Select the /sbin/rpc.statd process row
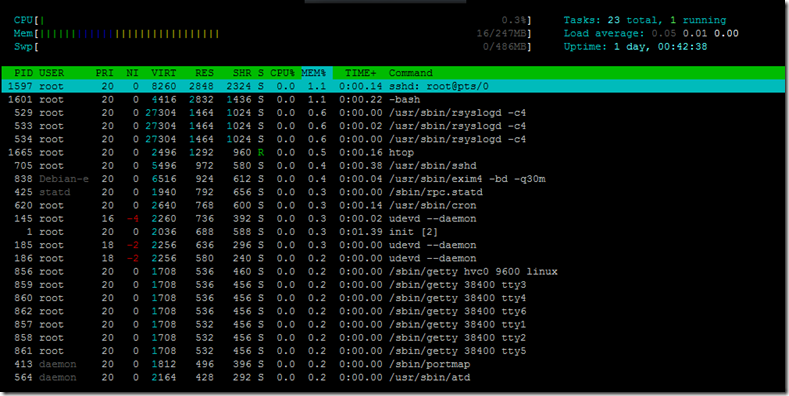The height and width of the screenshot is (396, 789). point(393,192)
